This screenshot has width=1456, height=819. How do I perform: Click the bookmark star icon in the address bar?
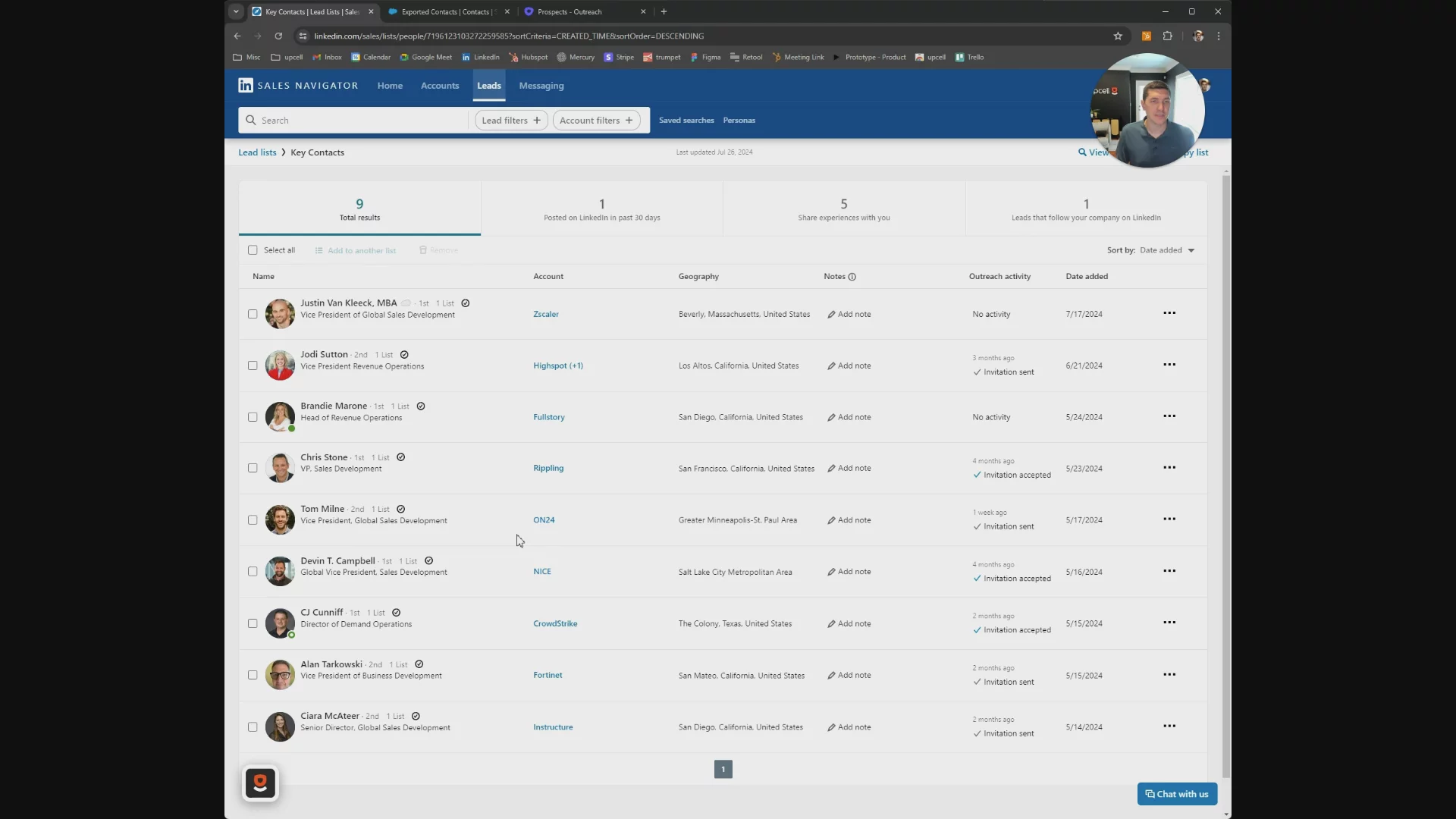point(1117,36)
